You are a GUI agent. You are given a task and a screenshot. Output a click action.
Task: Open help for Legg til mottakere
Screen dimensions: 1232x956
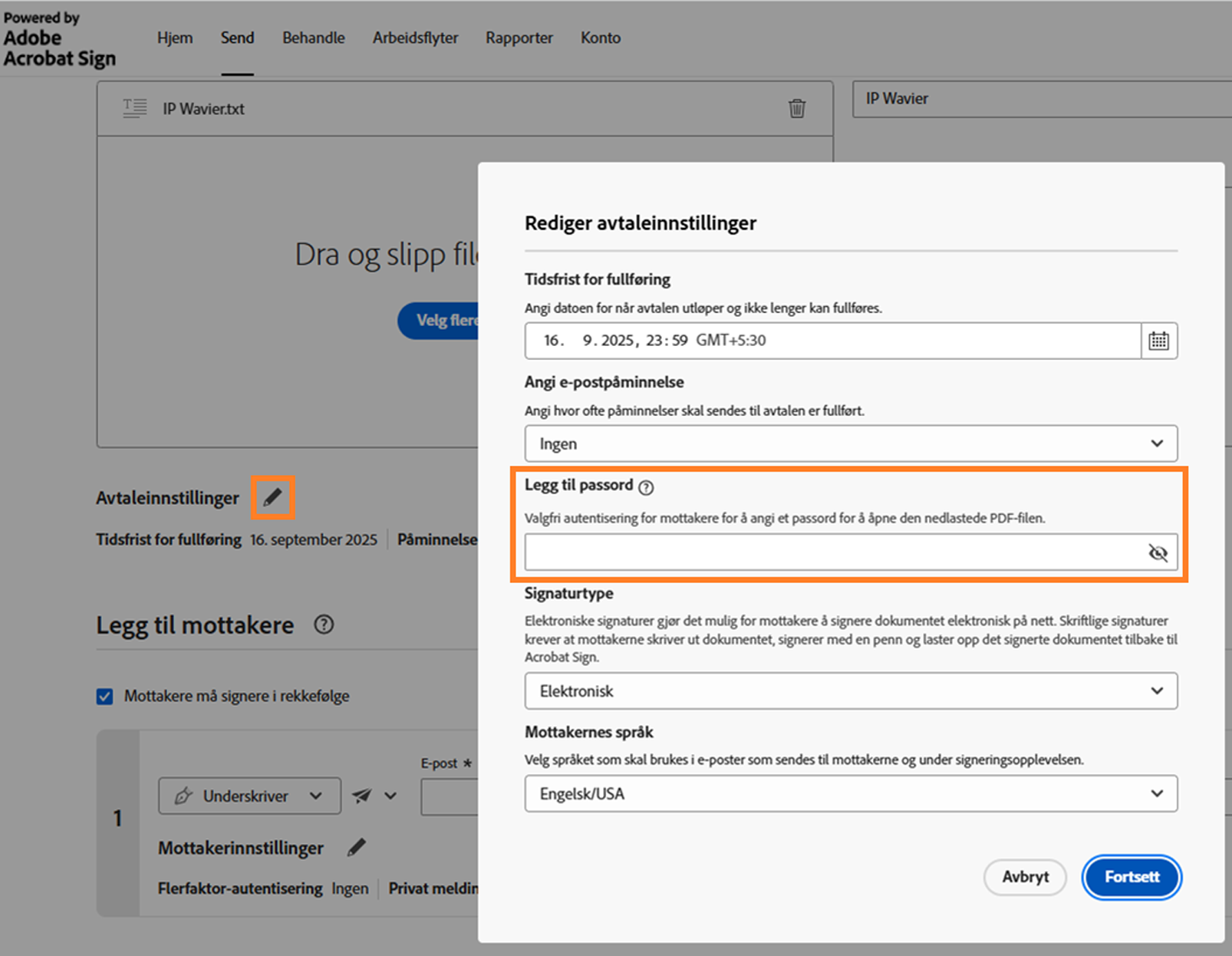(x=324, y=625)
